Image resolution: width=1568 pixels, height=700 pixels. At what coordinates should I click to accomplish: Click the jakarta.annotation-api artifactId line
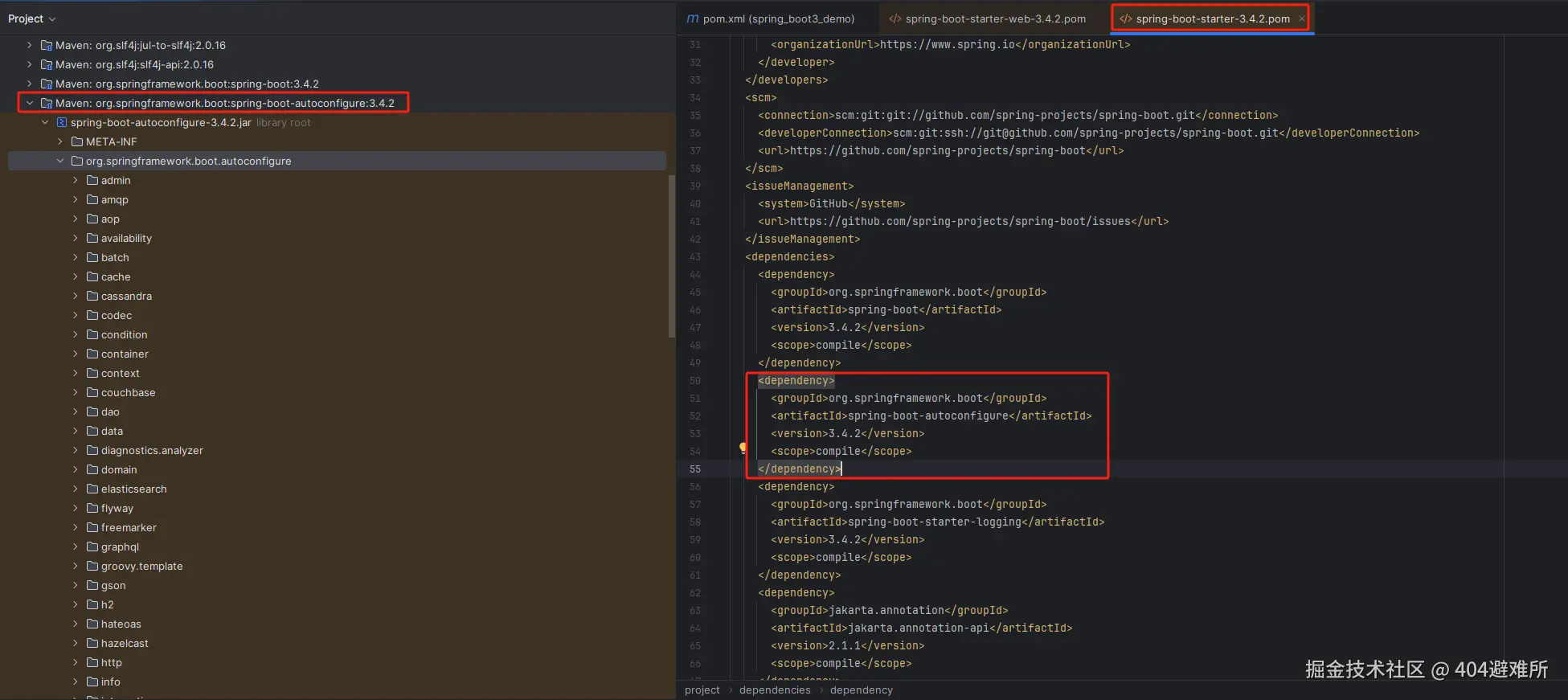pos(922,628)
